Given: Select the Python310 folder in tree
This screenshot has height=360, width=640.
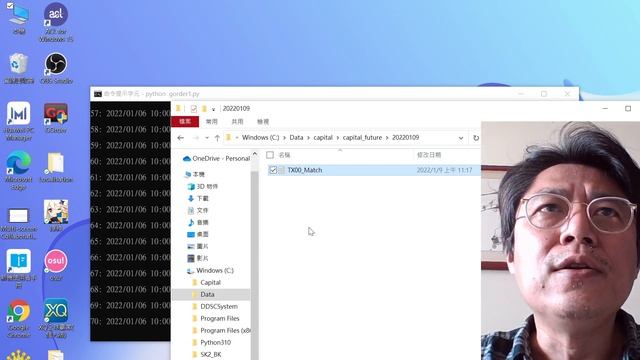Looking at the screenshot, I should [x=212, y=342].
